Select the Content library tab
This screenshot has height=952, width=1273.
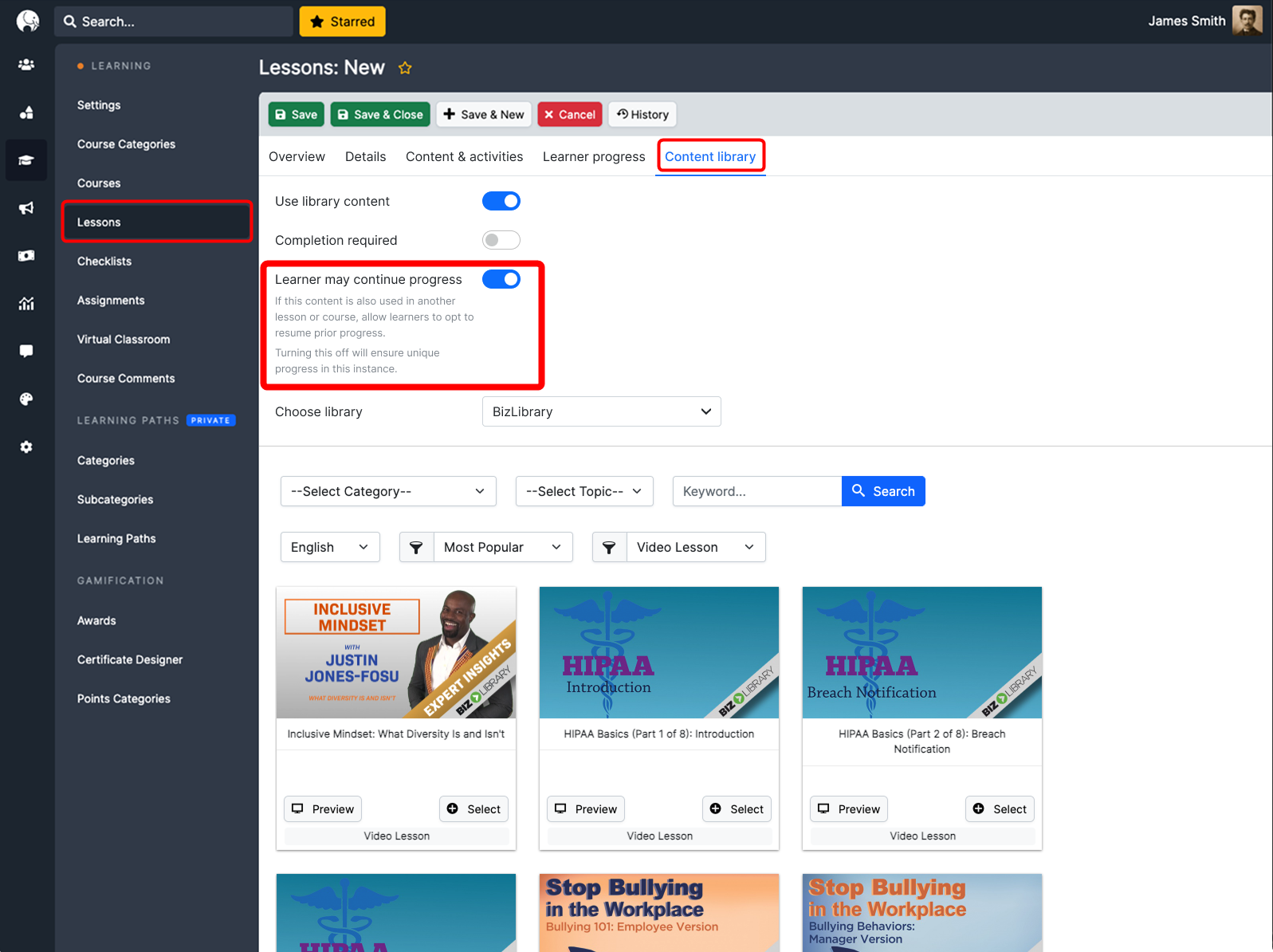710,156
